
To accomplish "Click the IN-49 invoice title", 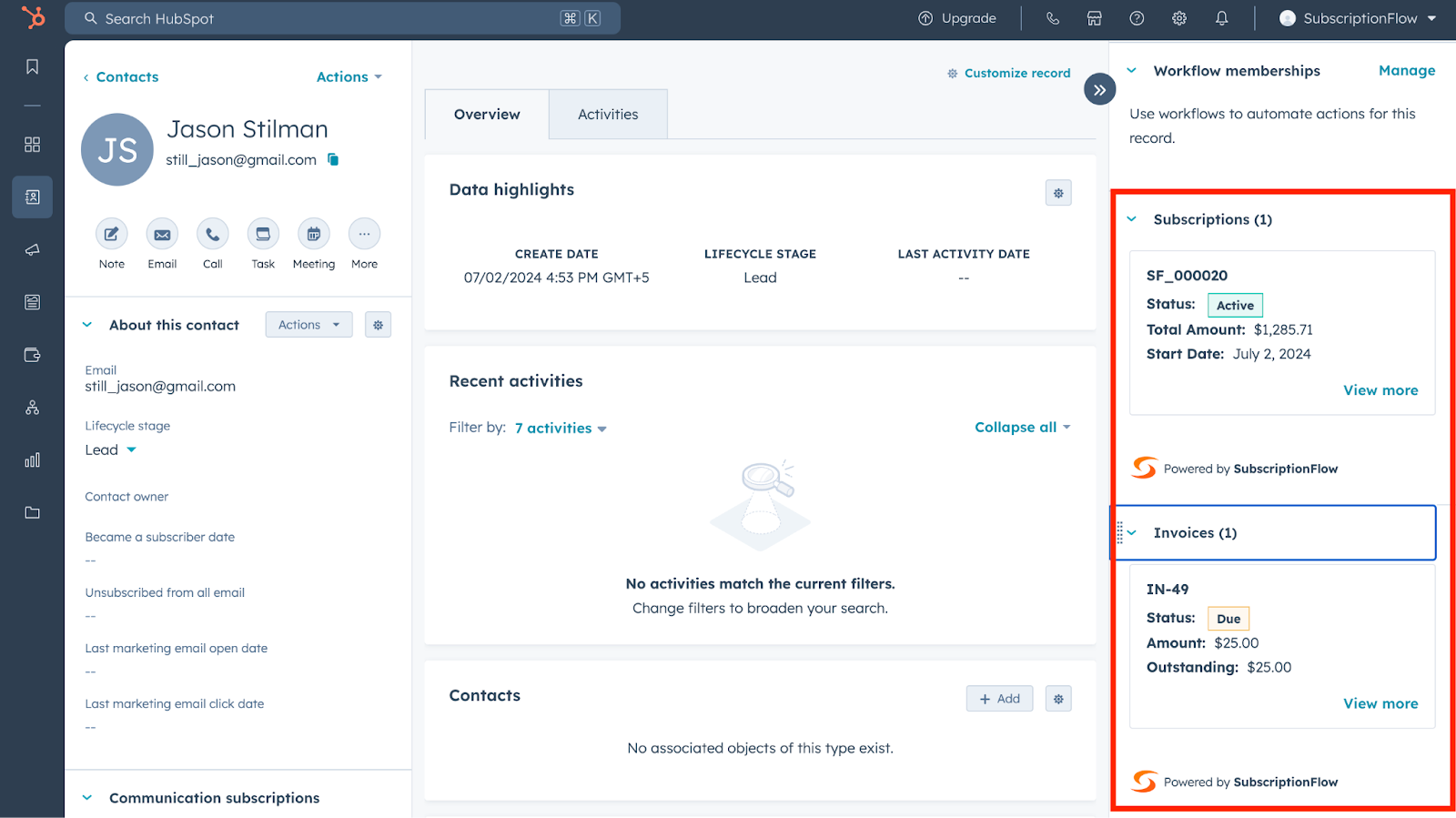I will click(1168, 590).
